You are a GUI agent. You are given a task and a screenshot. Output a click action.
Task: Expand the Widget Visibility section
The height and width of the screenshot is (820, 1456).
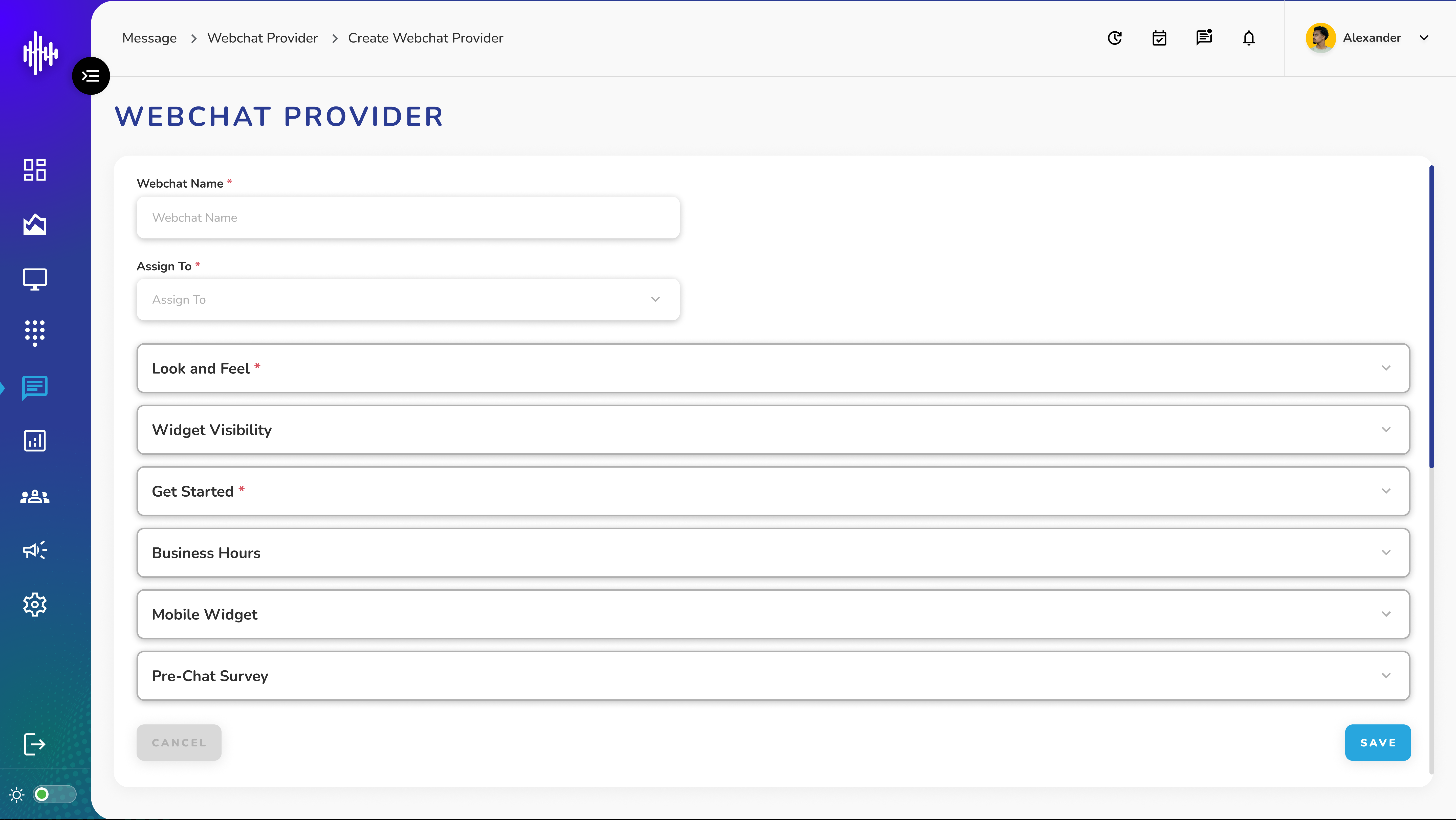(773, 430)
